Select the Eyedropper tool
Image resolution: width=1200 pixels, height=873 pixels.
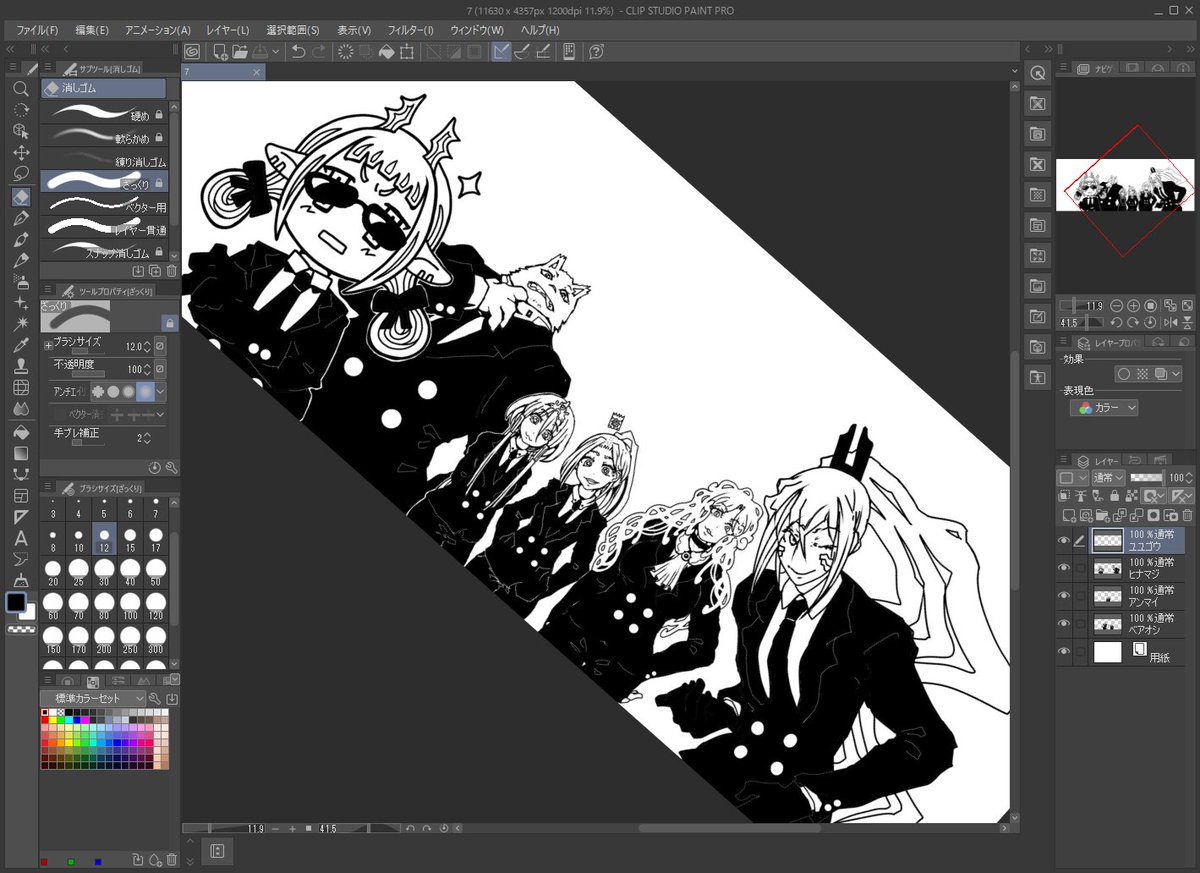pyautogui.click(x=20, y=345)
